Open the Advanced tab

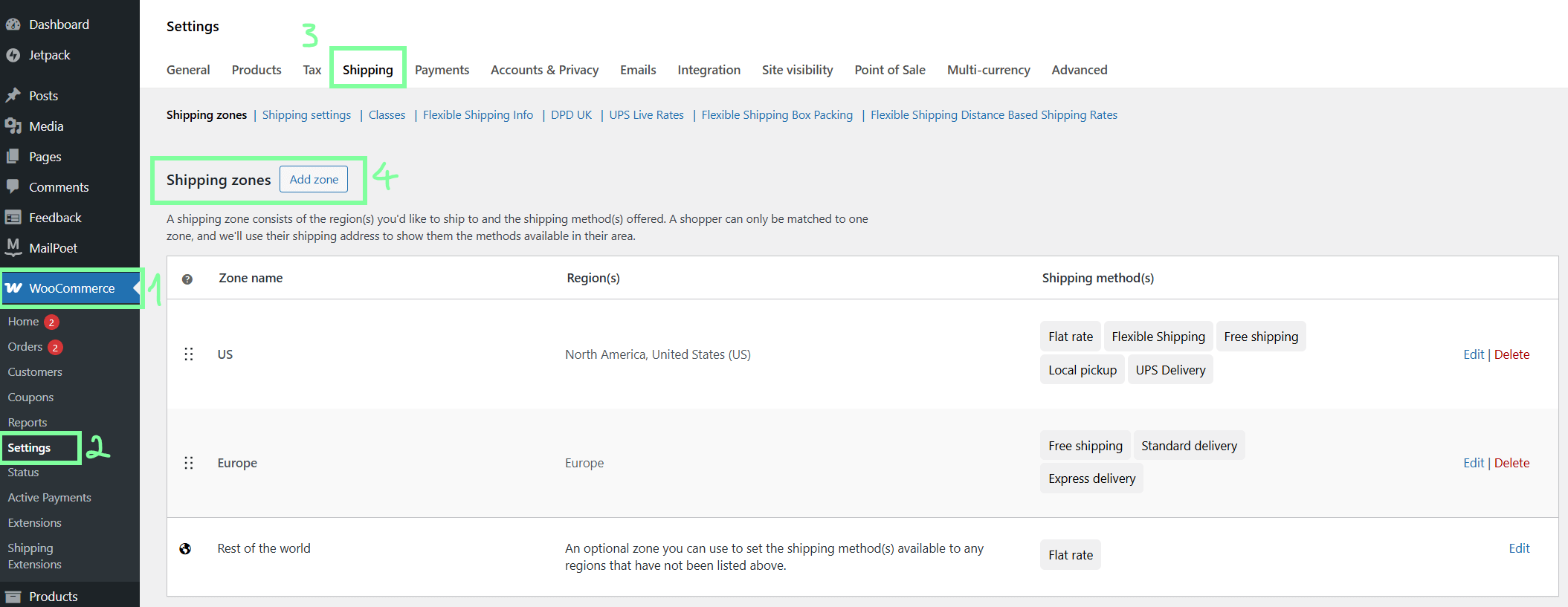click(1080, 70)
